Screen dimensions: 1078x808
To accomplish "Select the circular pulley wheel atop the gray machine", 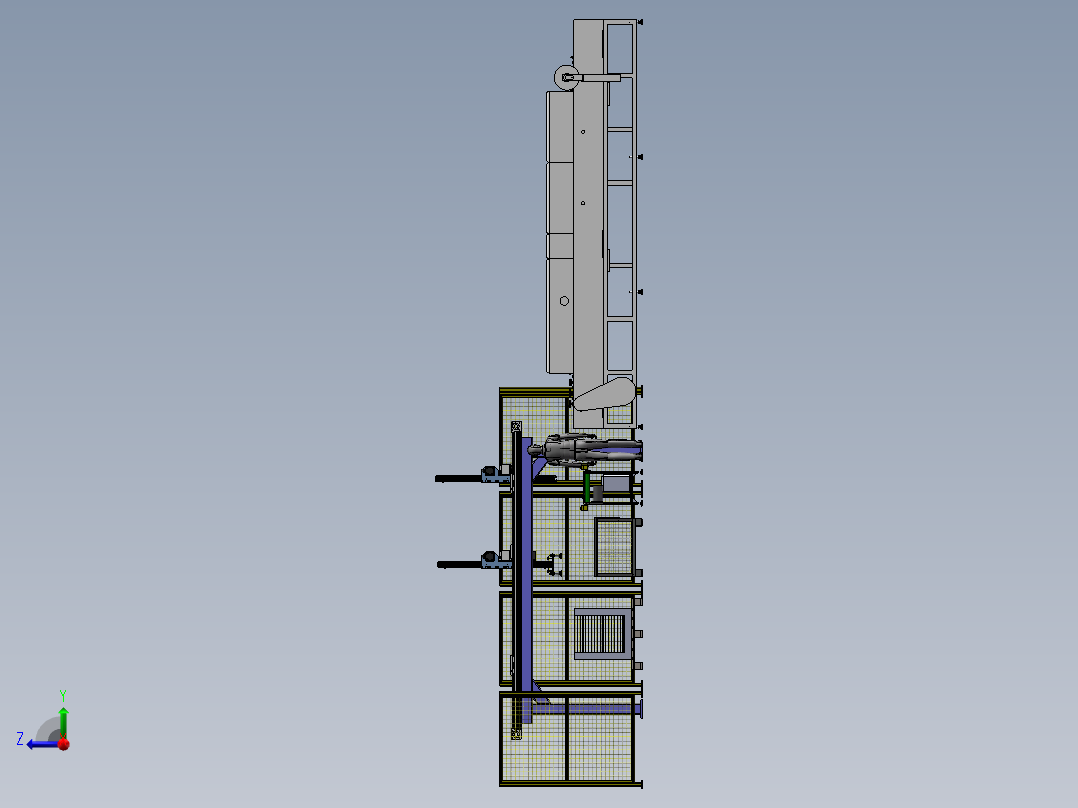I will pyautogui.click(x=566, y=78).
